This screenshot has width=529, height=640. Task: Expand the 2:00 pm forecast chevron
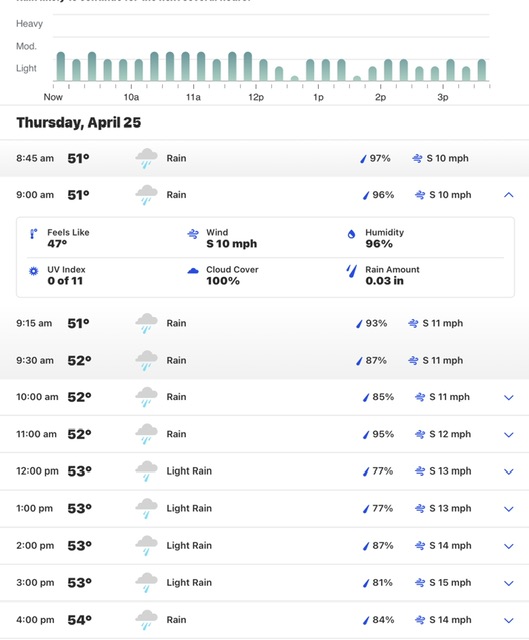(509, 546)
